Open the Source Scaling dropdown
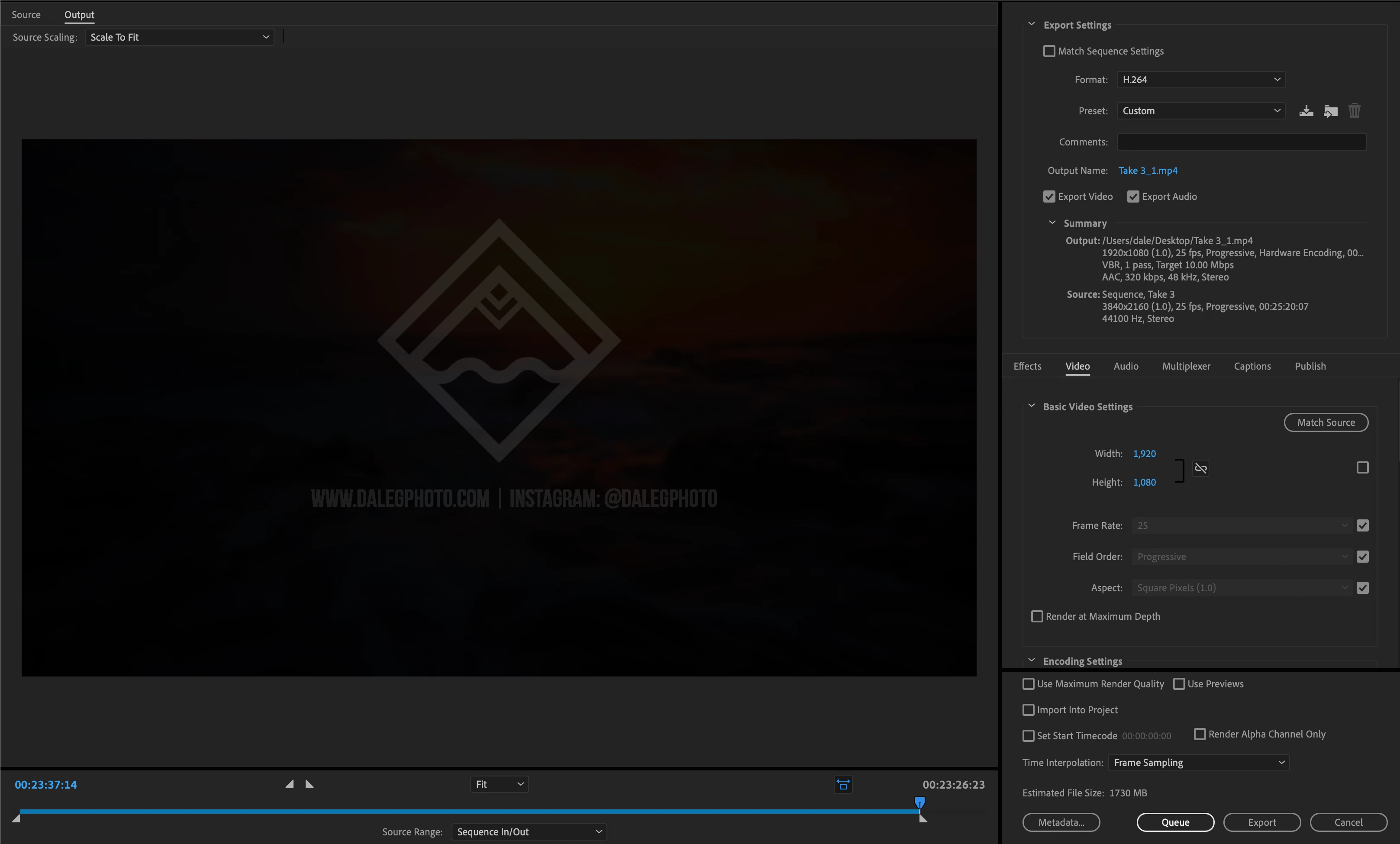 point(179,37)
